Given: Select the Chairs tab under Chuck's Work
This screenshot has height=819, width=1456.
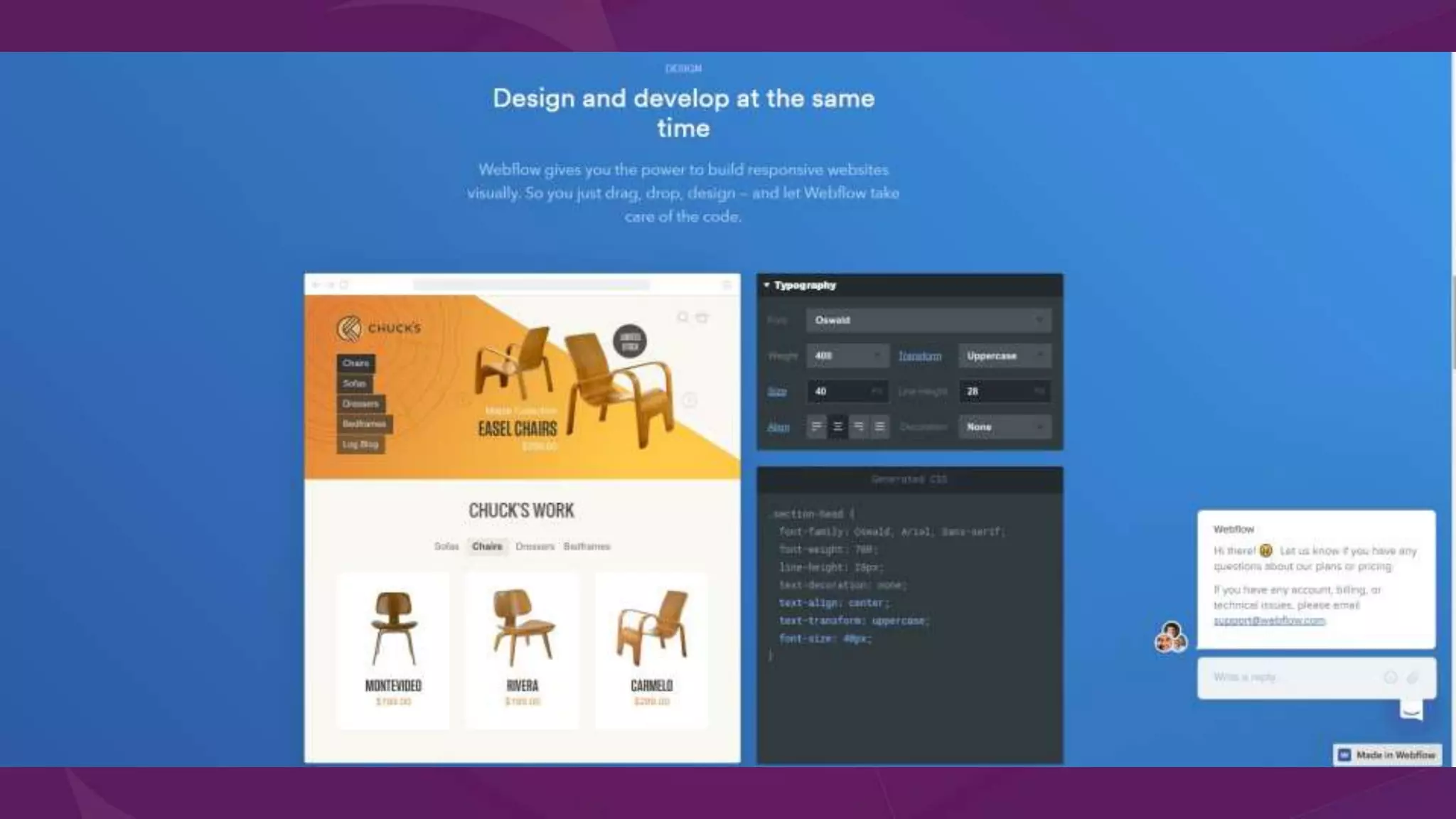Looking at the screenshot, I should 487,546.
